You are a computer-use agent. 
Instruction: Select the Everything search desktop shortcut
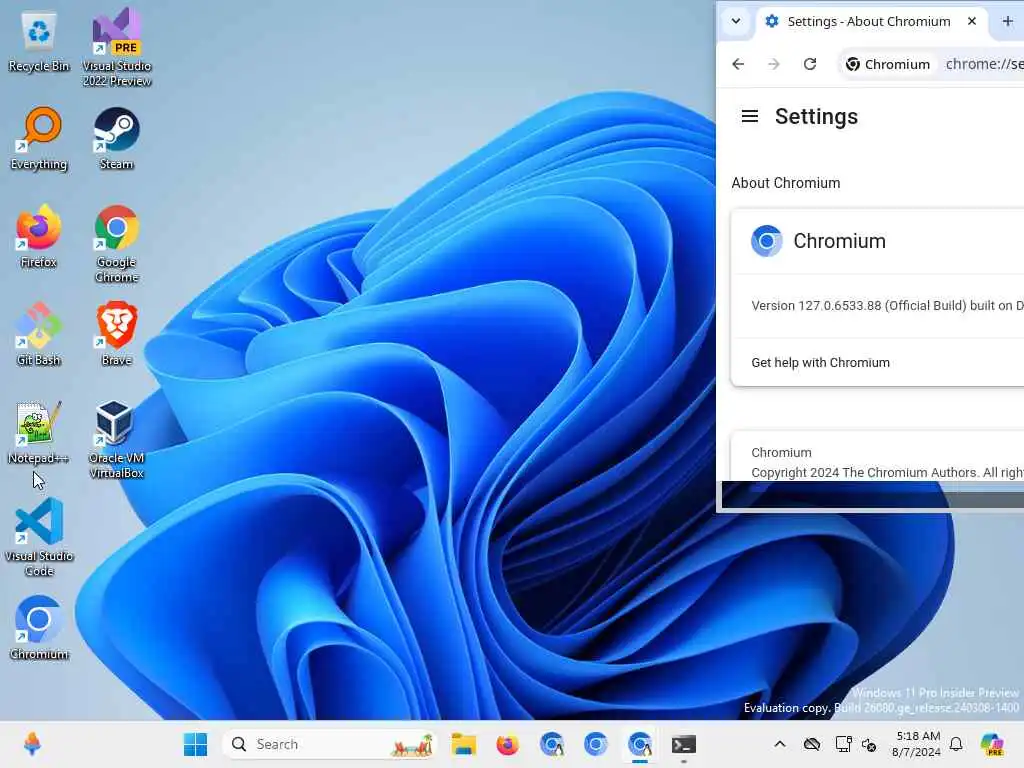[x=39, y=139]
